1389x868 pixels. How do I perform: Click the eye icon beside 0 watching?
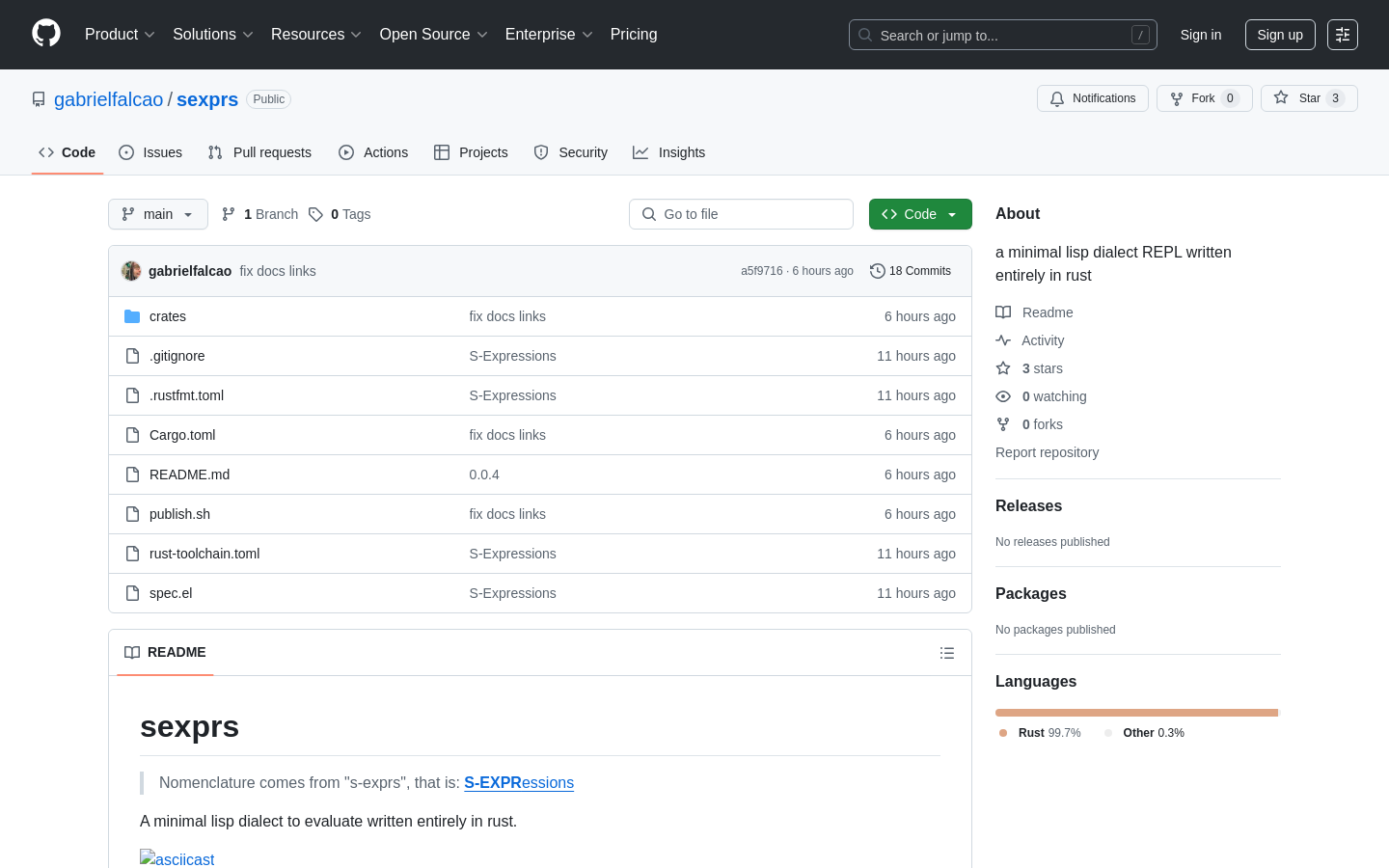tap(1003, 396)
